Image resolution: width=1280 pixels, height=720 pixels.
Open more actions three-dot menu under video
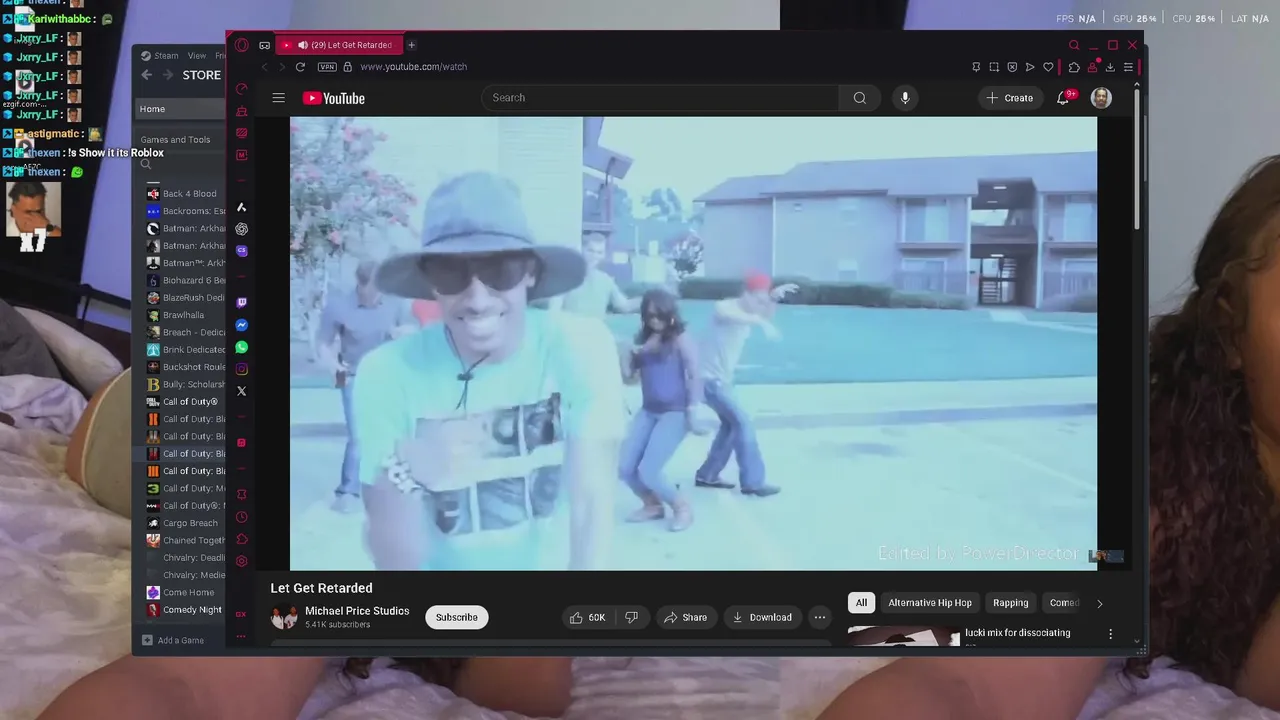click(820, 617)
